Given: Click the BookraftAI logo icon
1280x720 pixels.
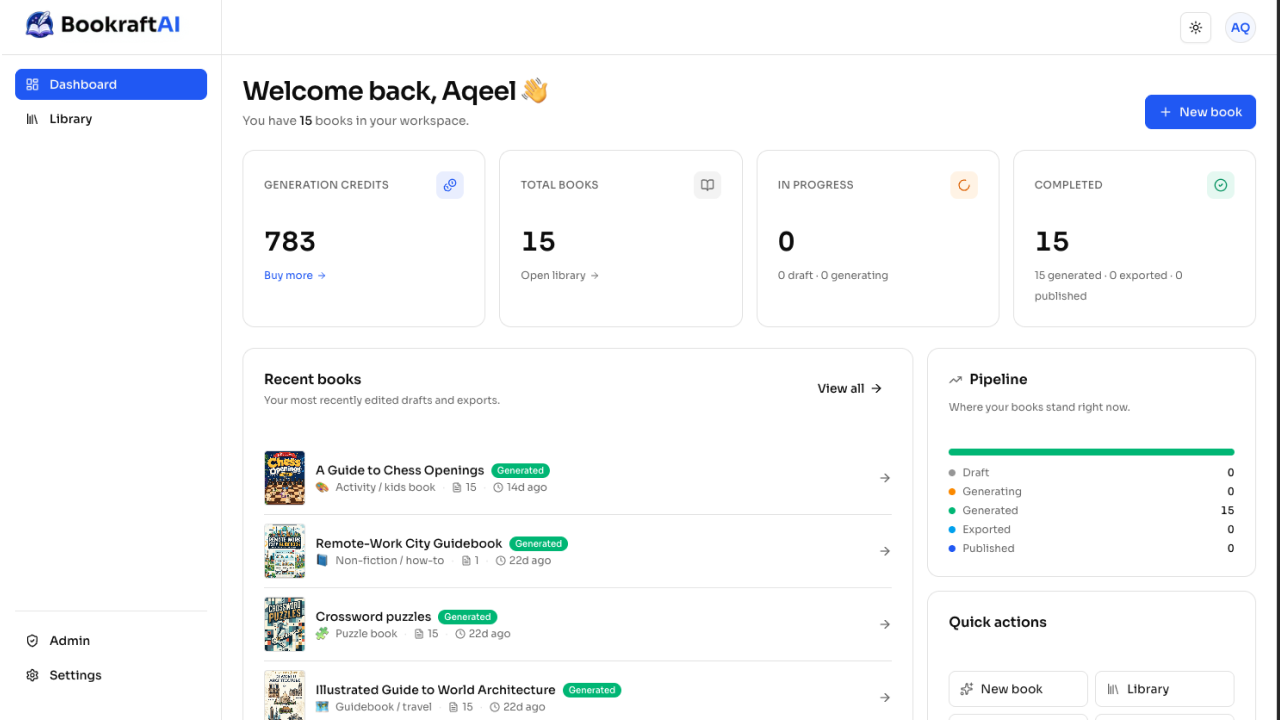Looking at the screenshot, I should point(40,25).
